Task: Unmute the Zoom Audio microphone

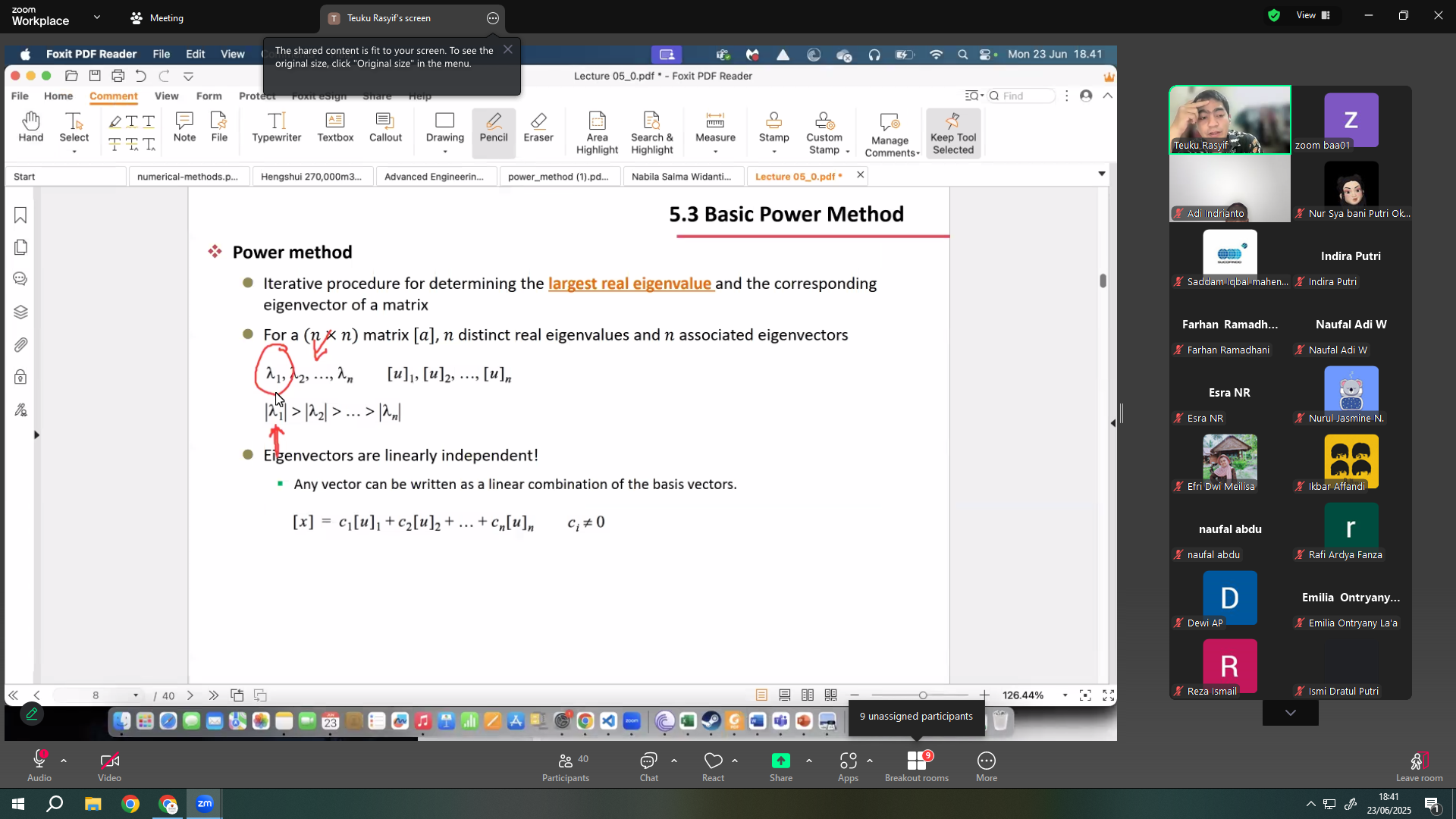Action: [39, 767]
